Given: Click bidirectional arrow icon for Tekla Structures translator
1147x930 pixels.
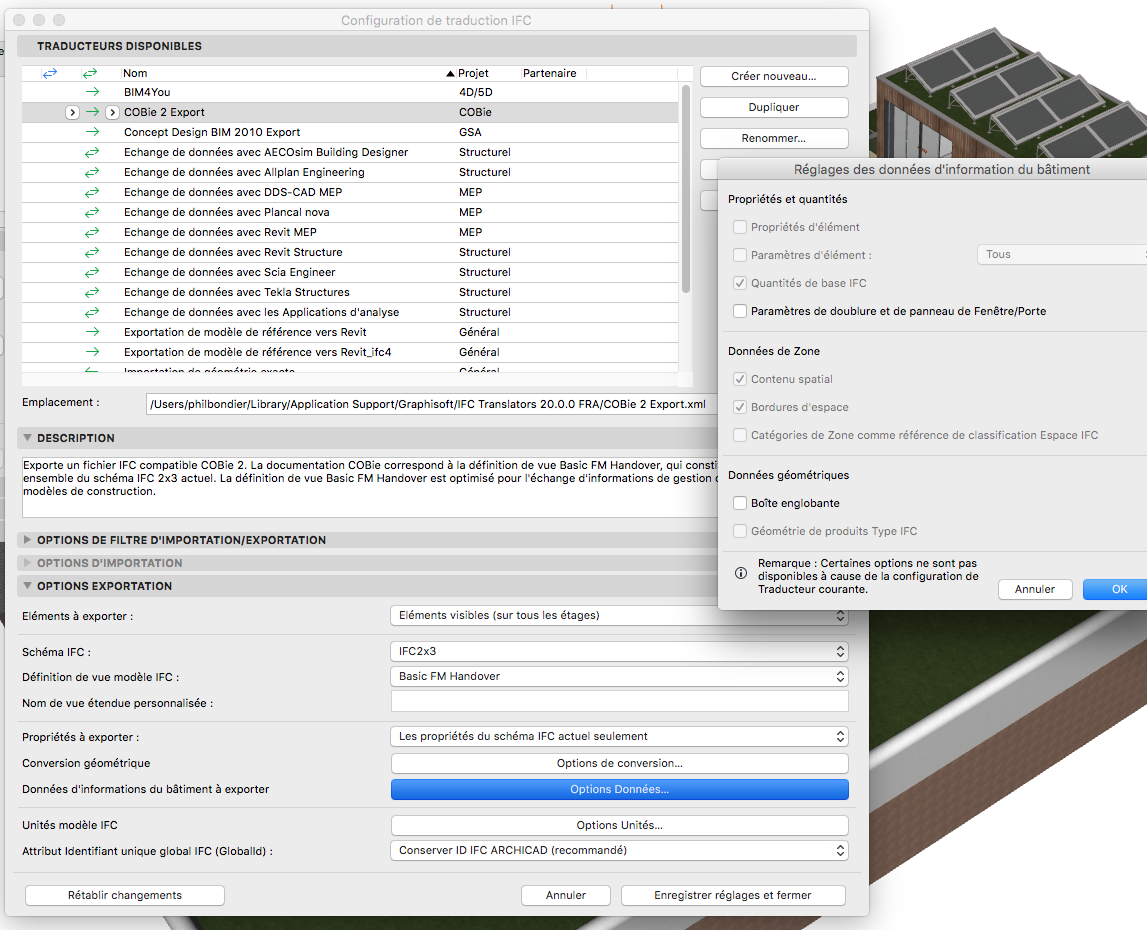Looking at the screenshot, I should click(92, 292).
